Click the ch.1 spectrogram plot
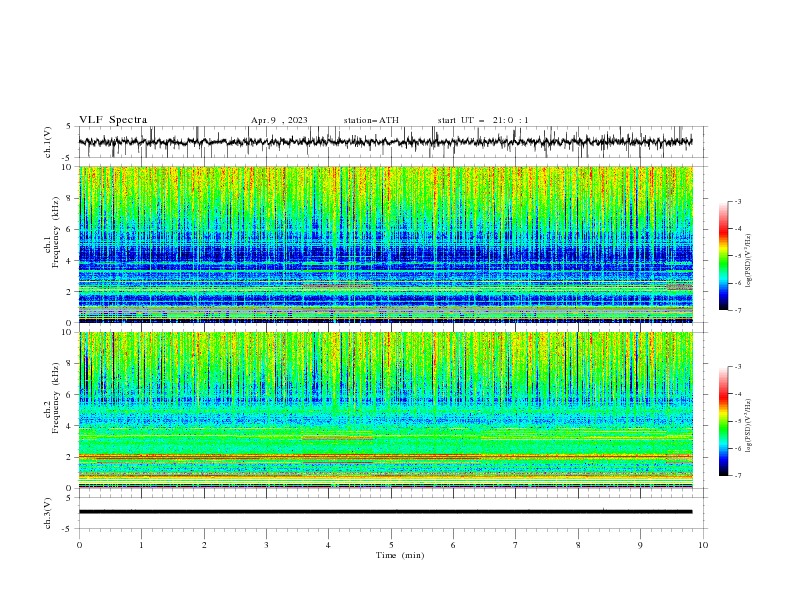792x612 pixels. [385, 244]
